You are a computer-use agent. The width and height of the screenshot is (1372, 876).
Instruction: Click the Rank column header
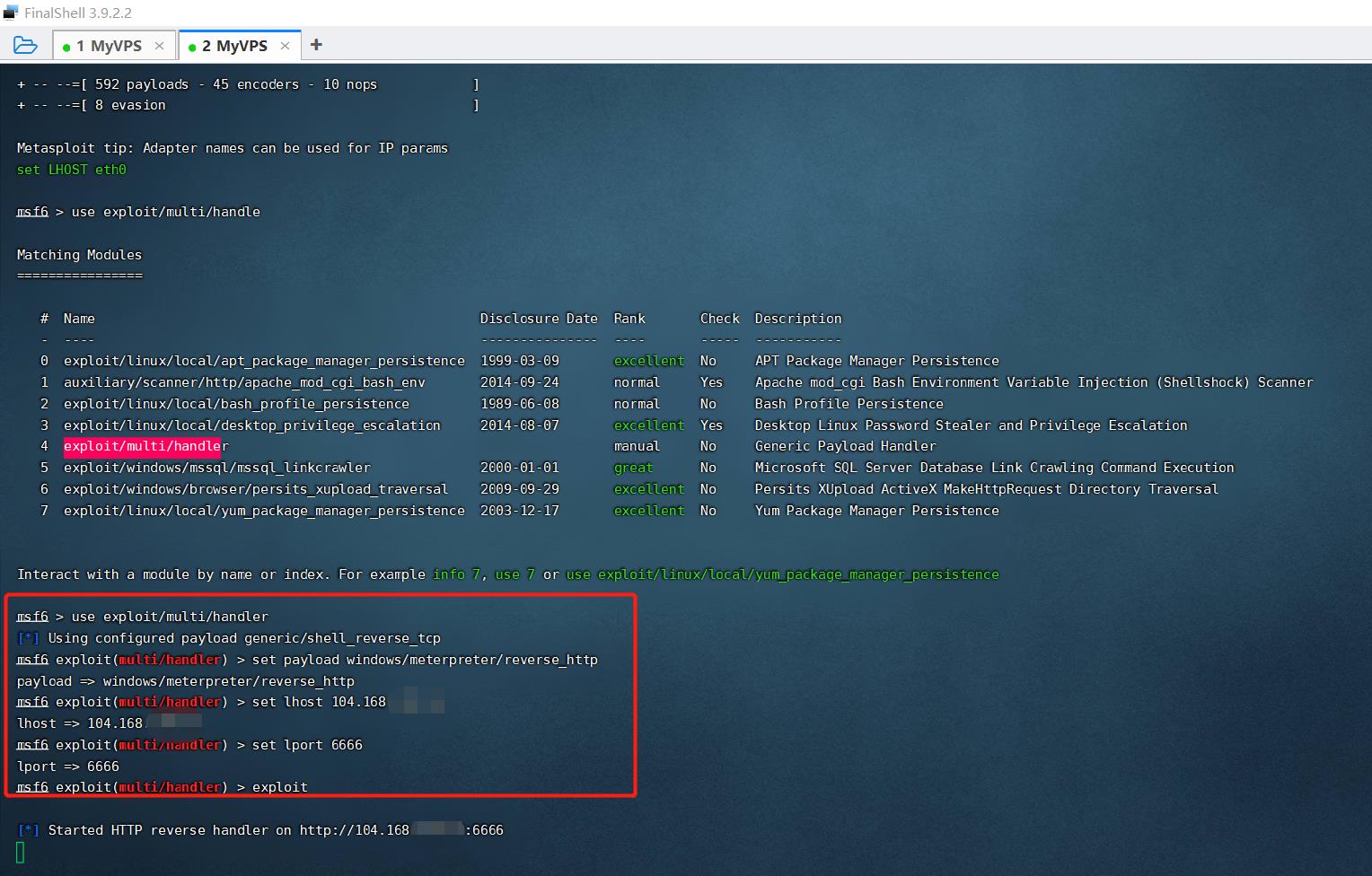(x=629, y=319)
